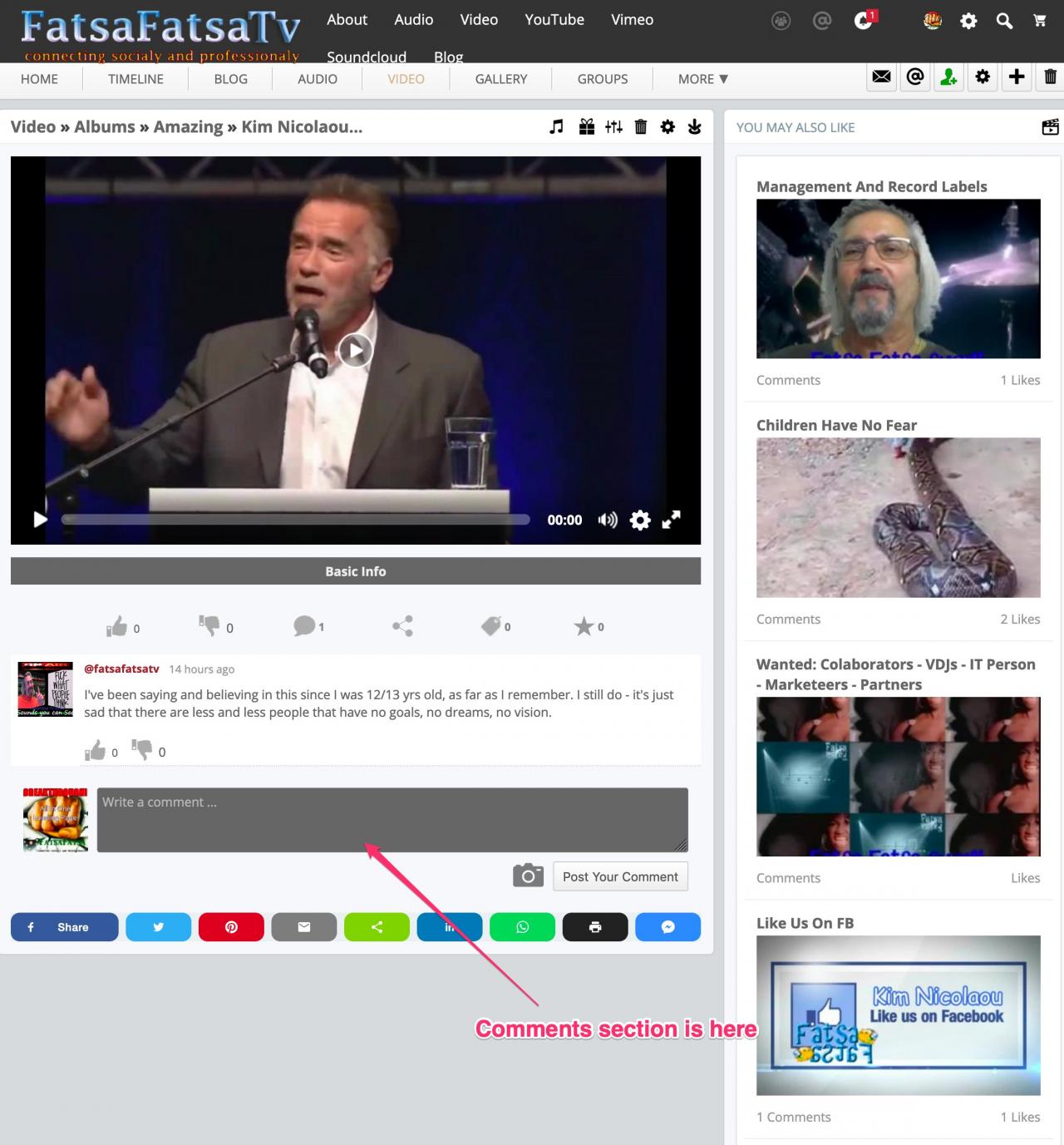Share on WhatsApp
This screenshot has height=1145, width=1064.
pos(522,927)
